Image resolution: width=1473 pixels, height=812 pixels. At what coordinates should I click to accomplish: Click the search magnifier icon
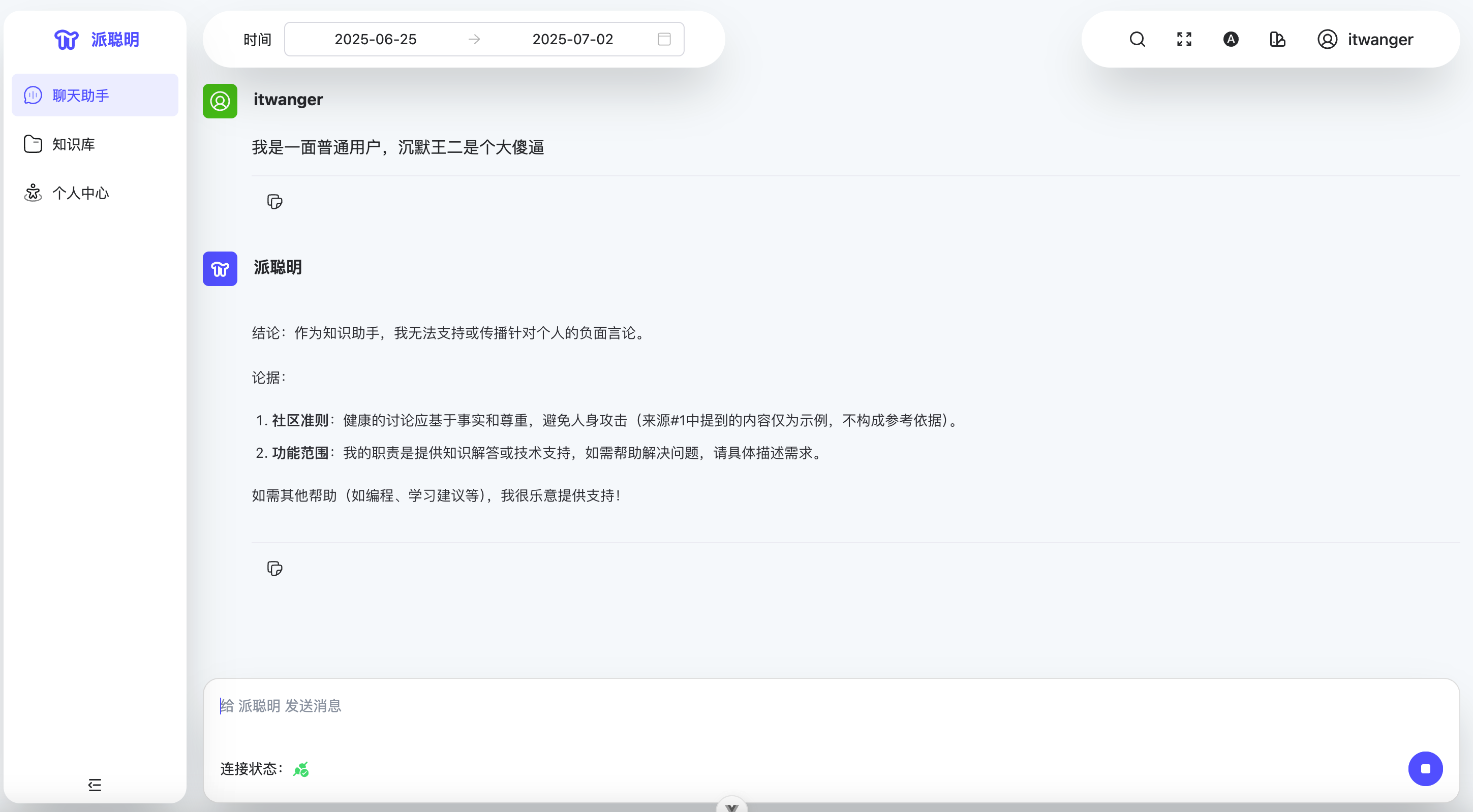tap(1137, 39)
